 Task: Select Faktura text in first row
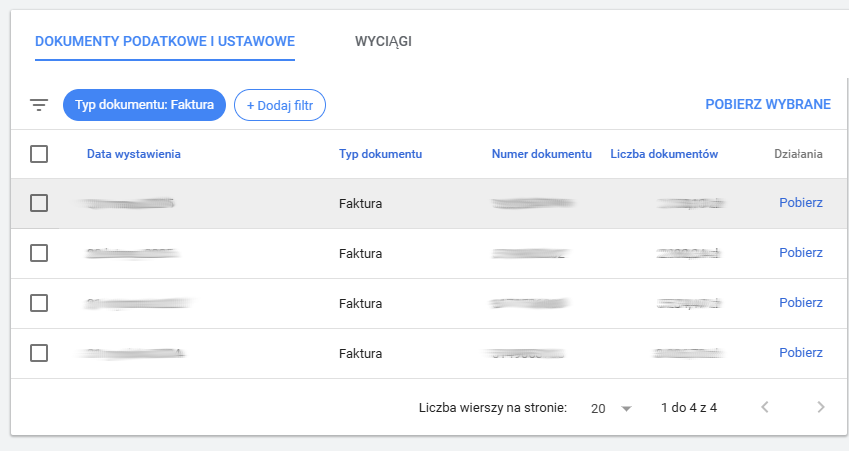[x=361, y=204]
